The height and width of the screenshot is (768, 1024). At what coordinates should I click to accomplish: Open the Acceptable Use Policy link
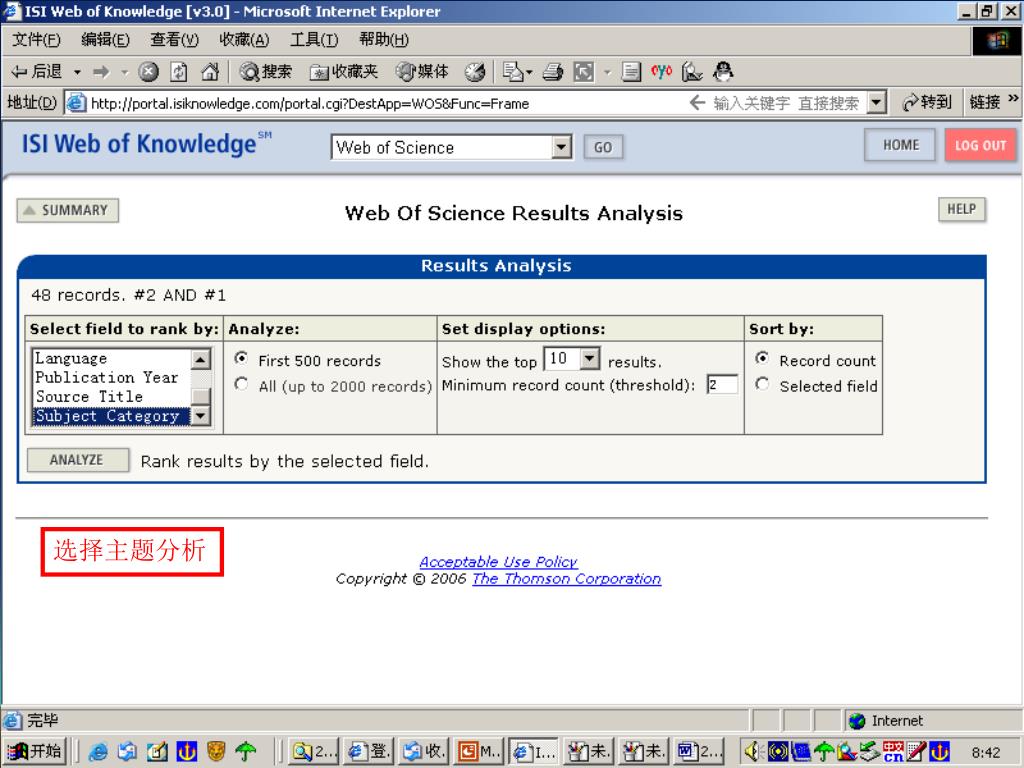[498, 562]
